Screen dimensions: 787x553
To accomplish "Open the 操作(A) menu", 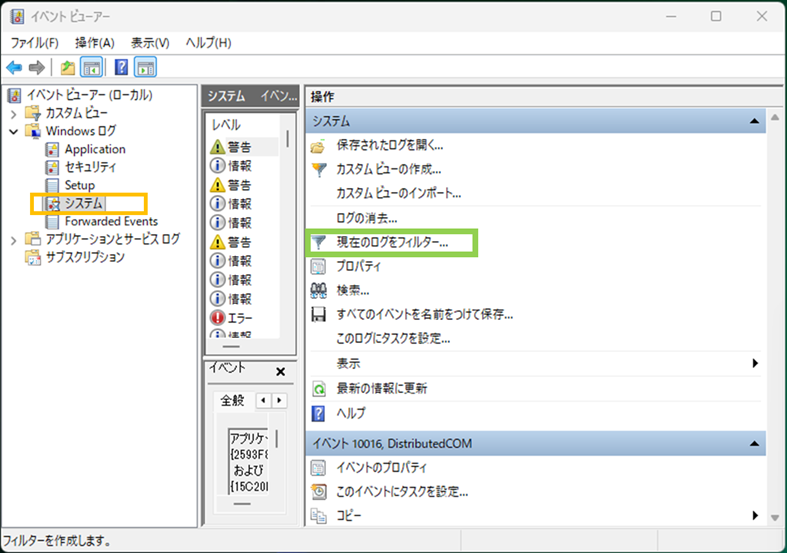I will point(94,43).
